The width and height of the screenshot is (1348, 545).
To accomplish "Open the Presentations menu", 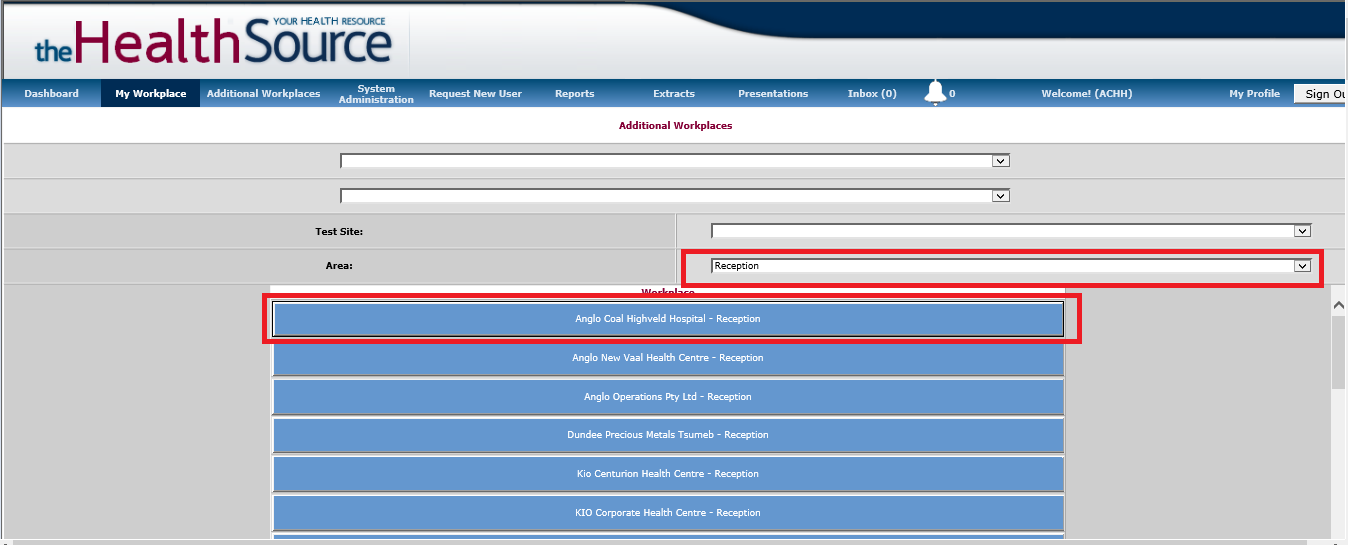I will pos(773,94).
